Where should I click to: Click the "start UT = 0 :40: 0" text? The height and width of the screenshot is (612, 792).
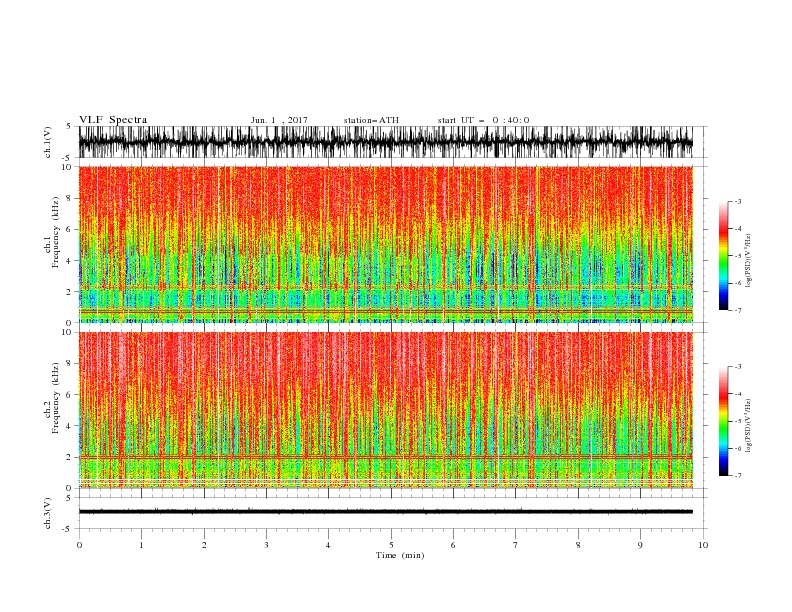click(483, 120)
